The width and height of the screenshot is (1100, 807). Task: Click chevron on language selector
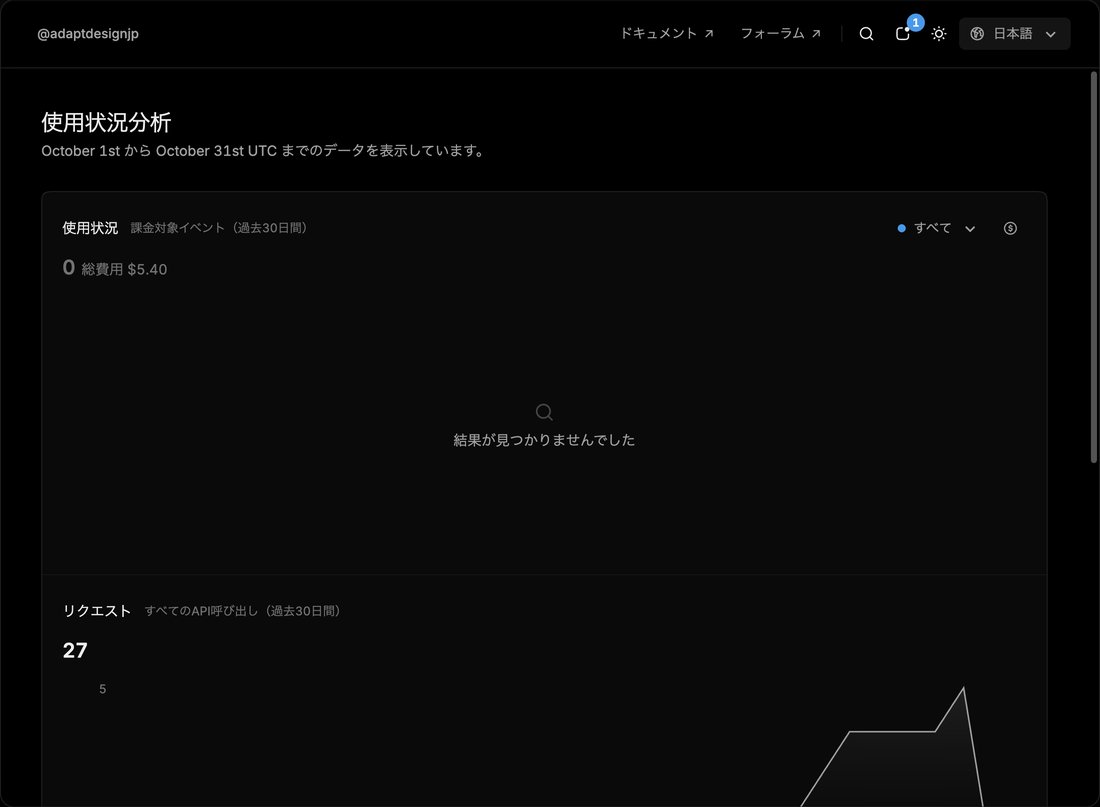(1050, 34)
